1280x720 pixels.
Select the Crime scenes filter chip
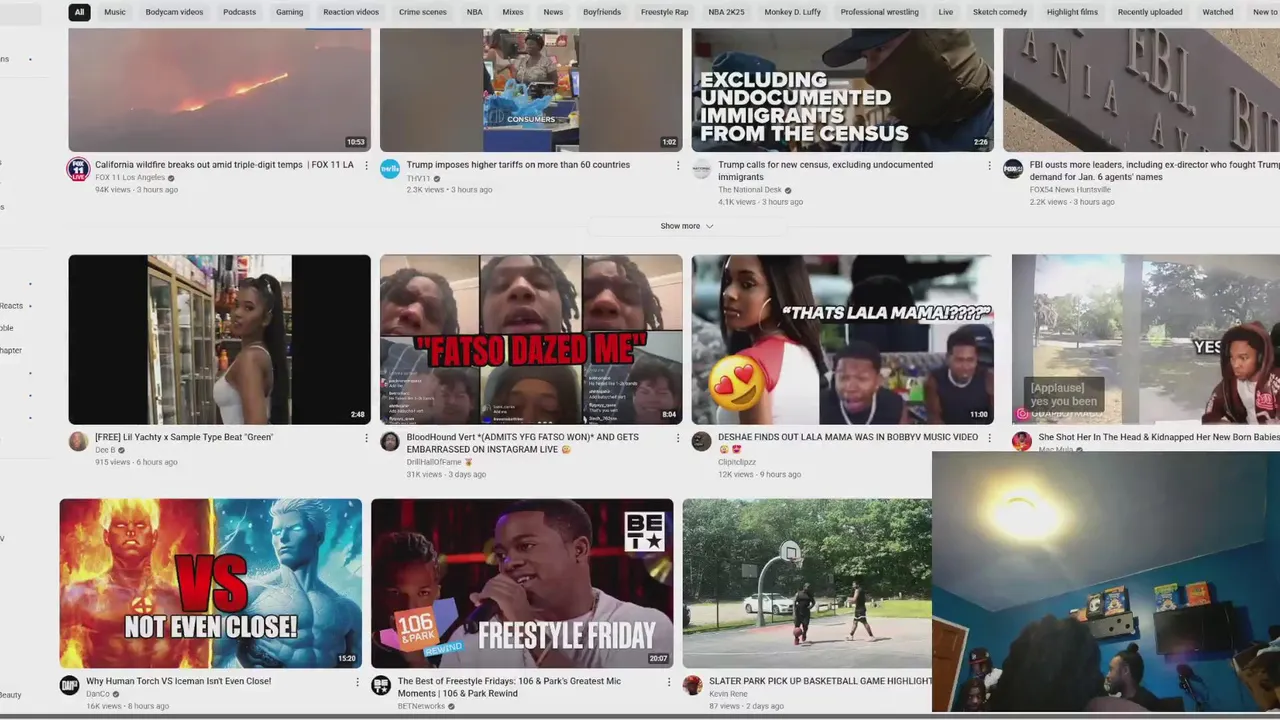pyautogui.click(x=423, y=12)
